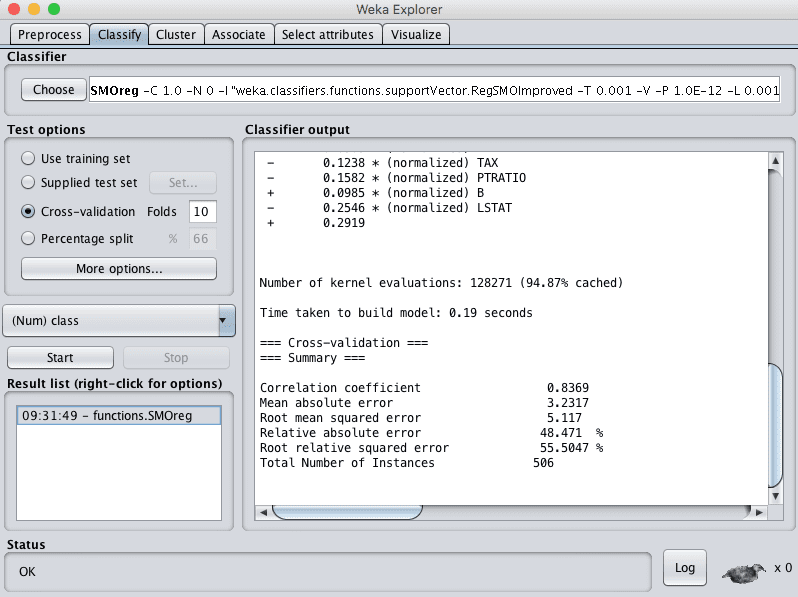Click the horizontal scroll right arrow
Viewport: 798px width, 597px height.
click(x=759, y=513)
